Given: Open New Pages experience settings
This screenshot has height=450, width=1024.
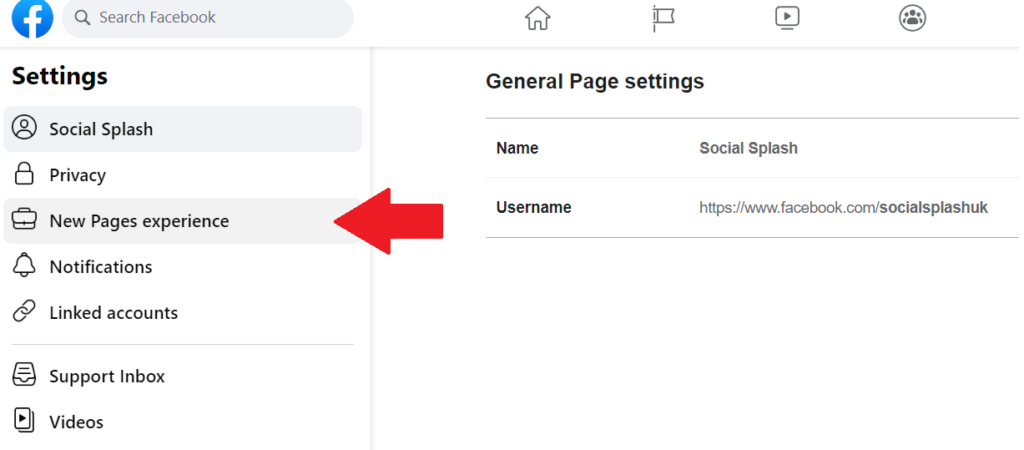Looking at the screenshot, I should click(183, 221).
